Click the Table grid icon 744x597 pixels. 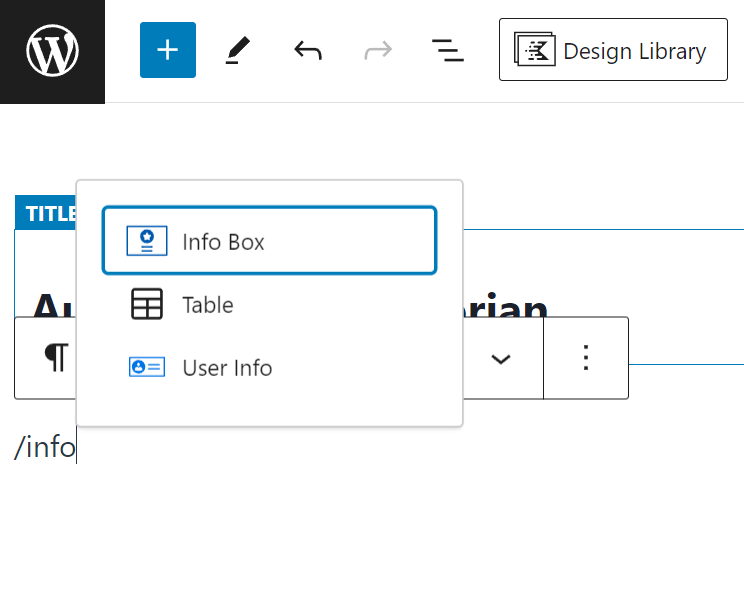(146, 305)
